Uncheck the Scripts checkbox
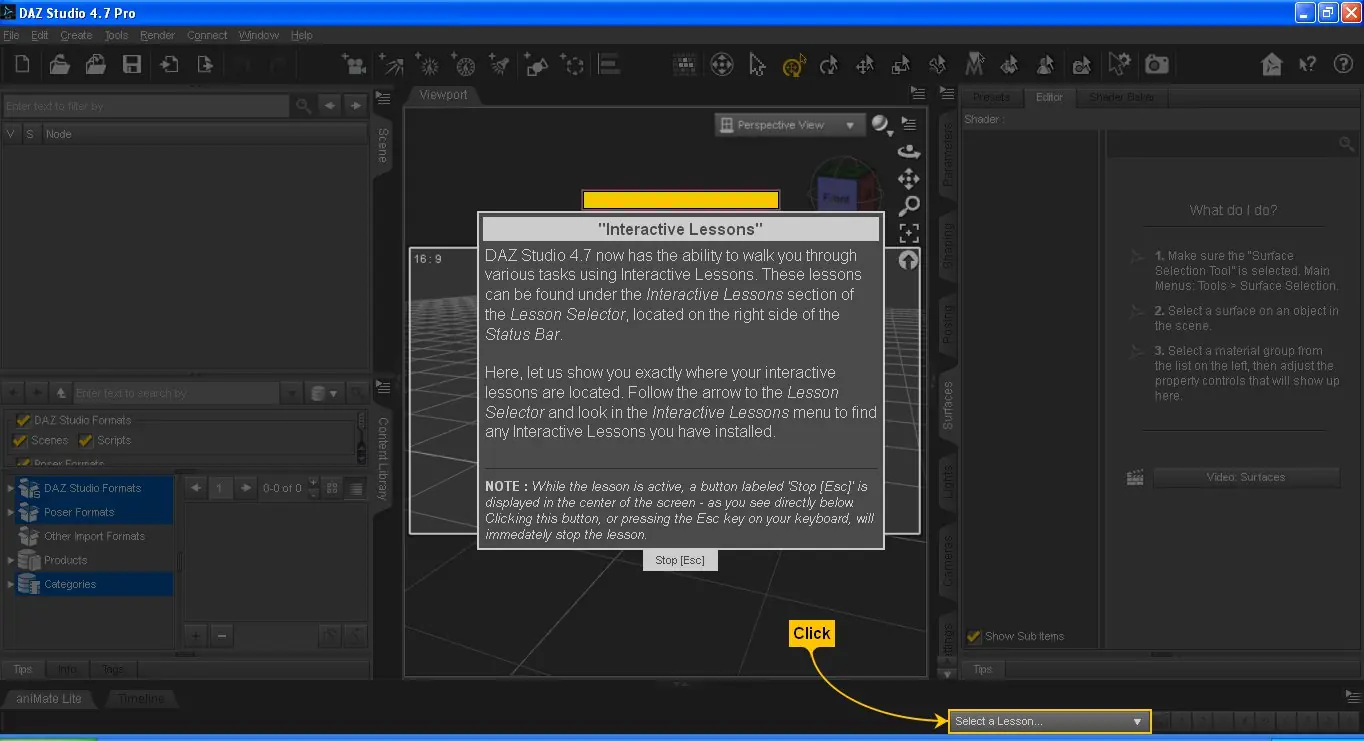This screenshot has height=741, width=1364. click(86, 441)
